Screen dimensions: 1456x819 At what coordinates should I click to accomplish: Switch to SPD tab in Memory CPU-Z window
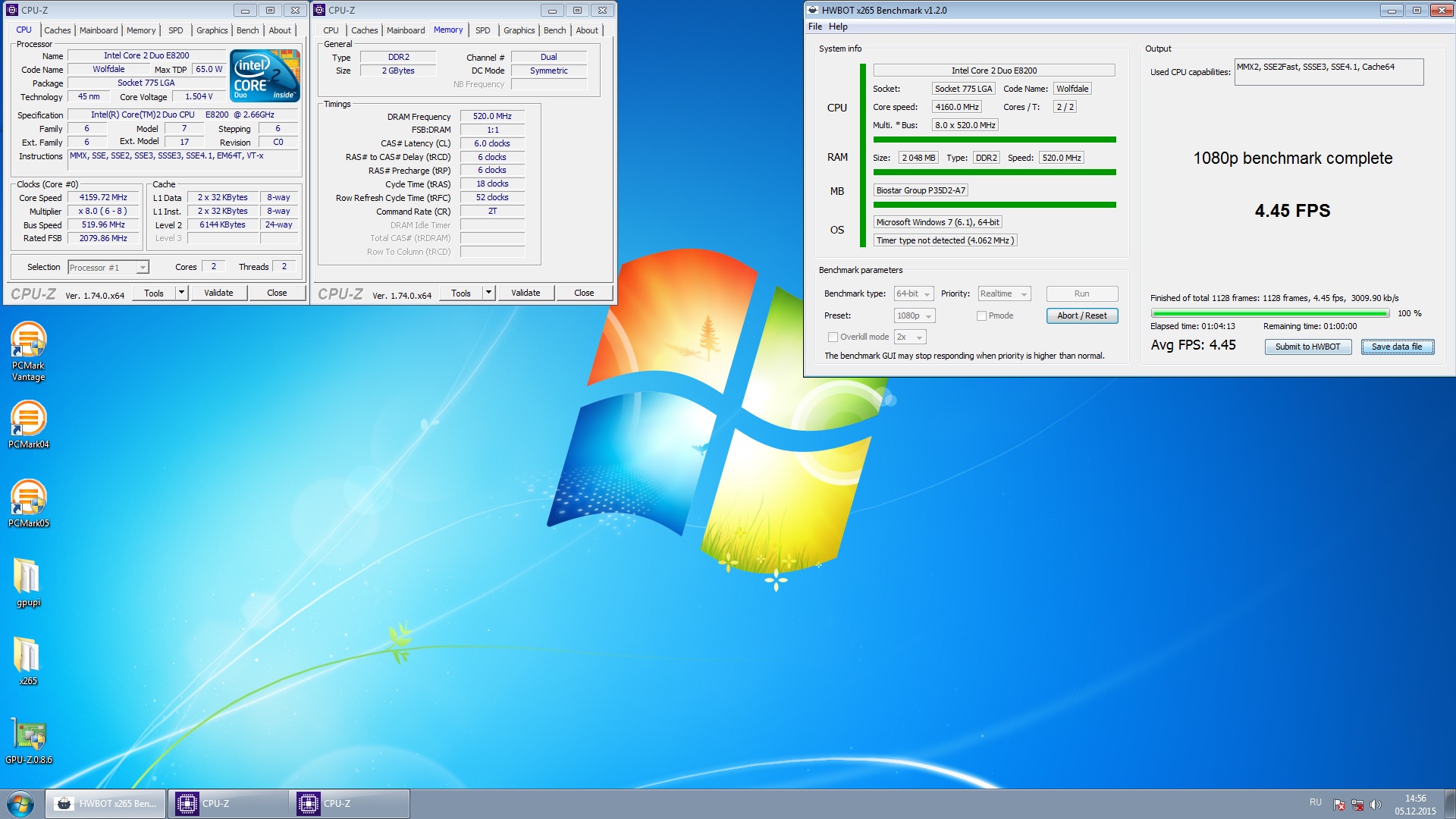483,30
